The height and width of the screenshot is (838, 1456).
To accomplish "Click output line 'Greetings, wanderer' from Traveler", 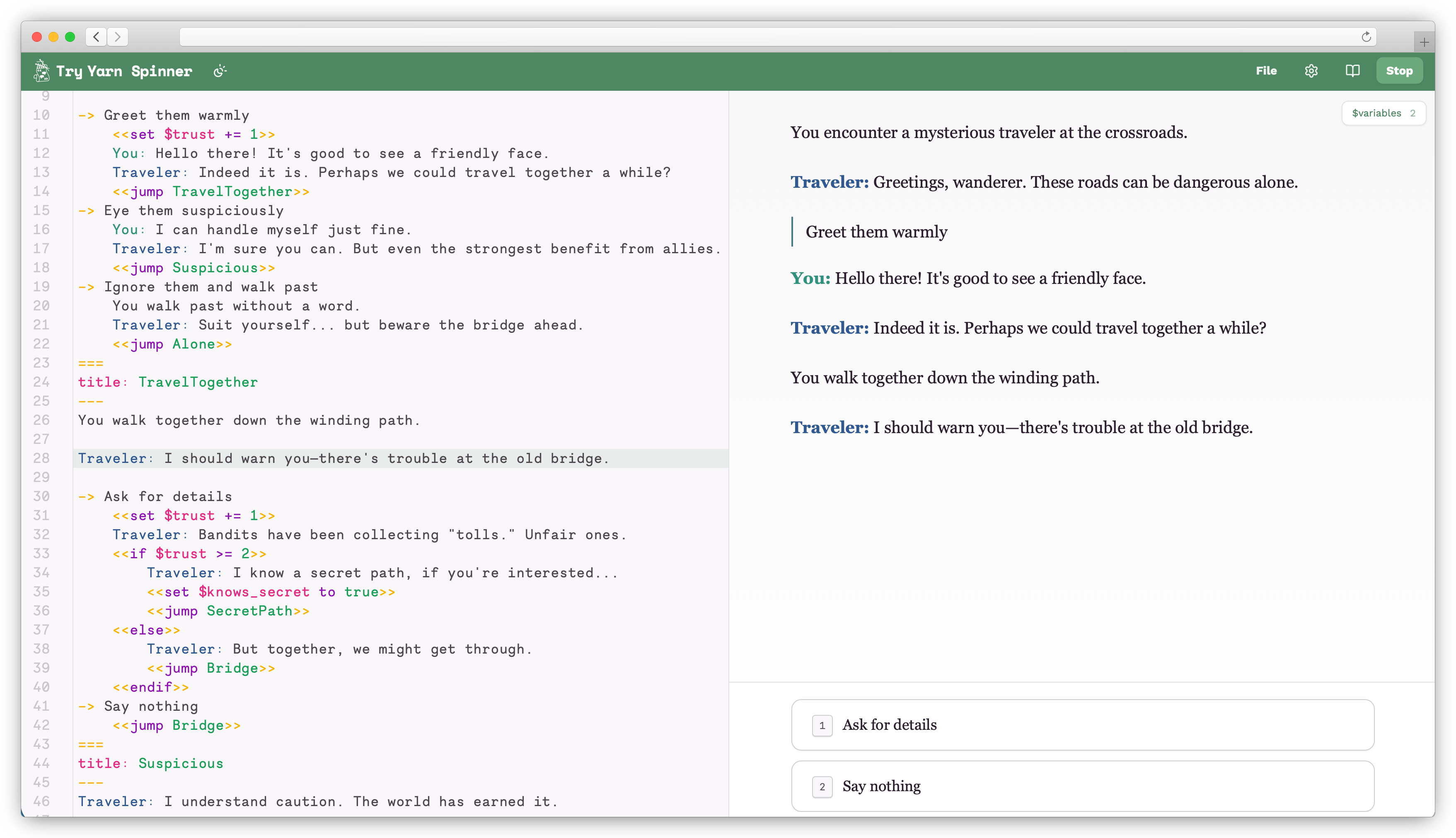I will (1044, 182).
